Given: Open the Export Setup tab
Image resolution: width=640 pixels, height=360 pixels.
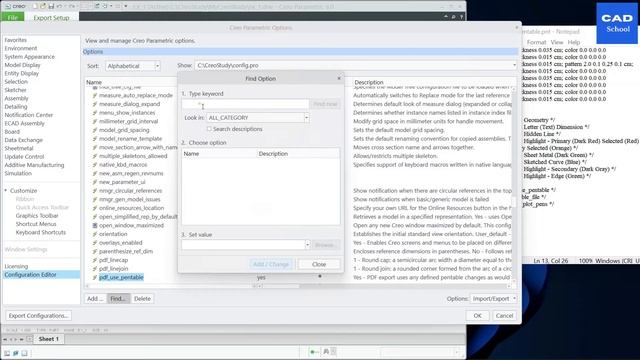Looking at the screenshot, I should click(51, 18).
